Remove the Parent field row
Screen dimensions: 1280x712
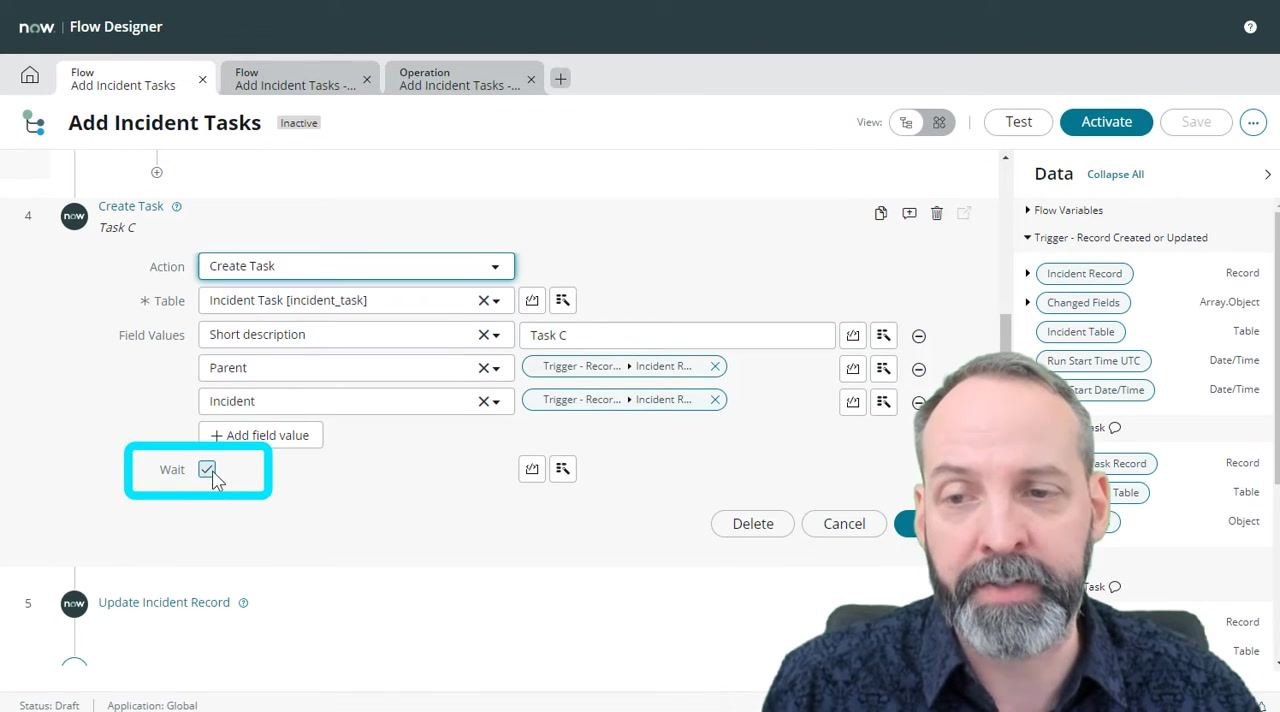tap(919, 369)
